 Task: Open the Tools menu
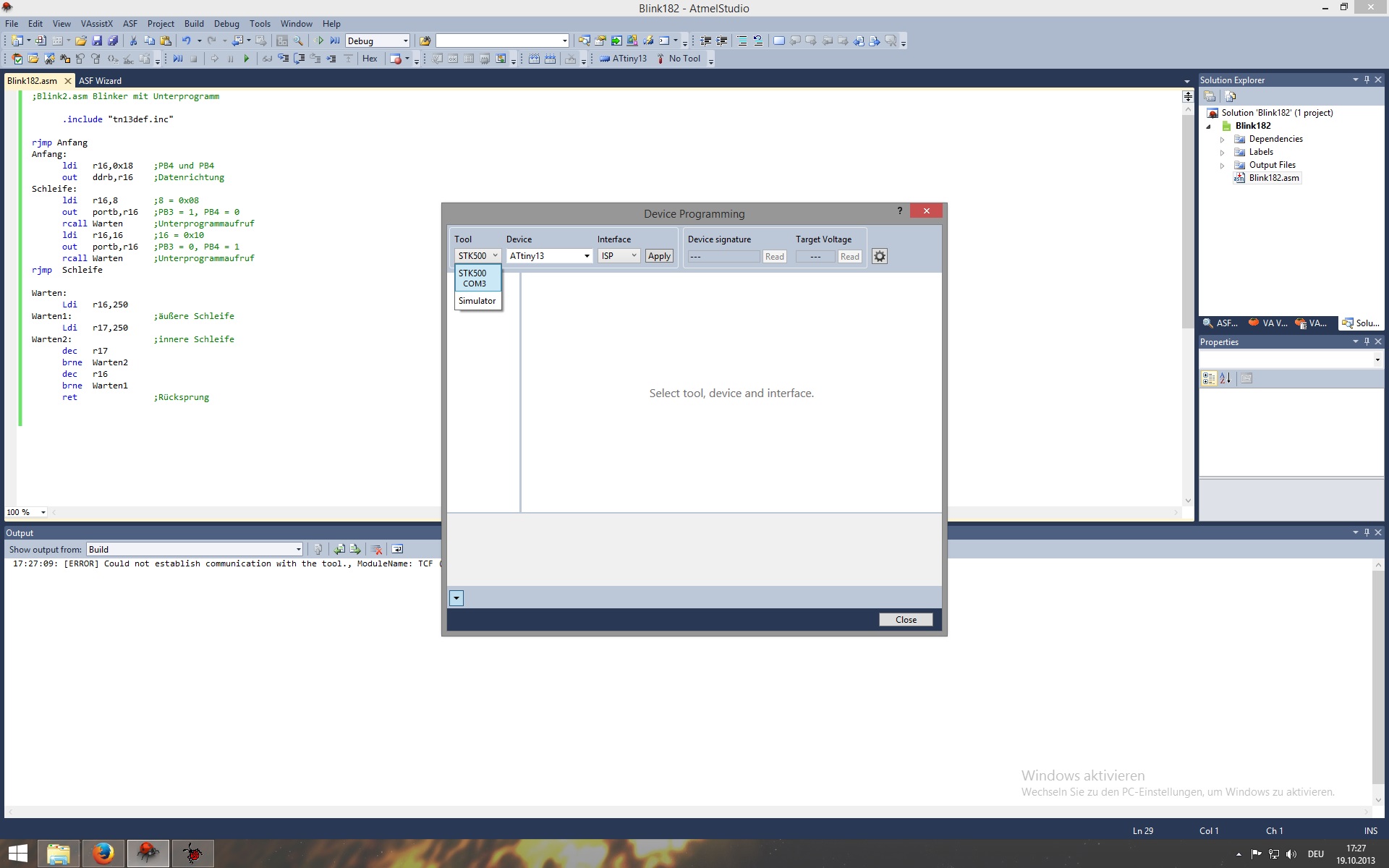pos(260,24)
